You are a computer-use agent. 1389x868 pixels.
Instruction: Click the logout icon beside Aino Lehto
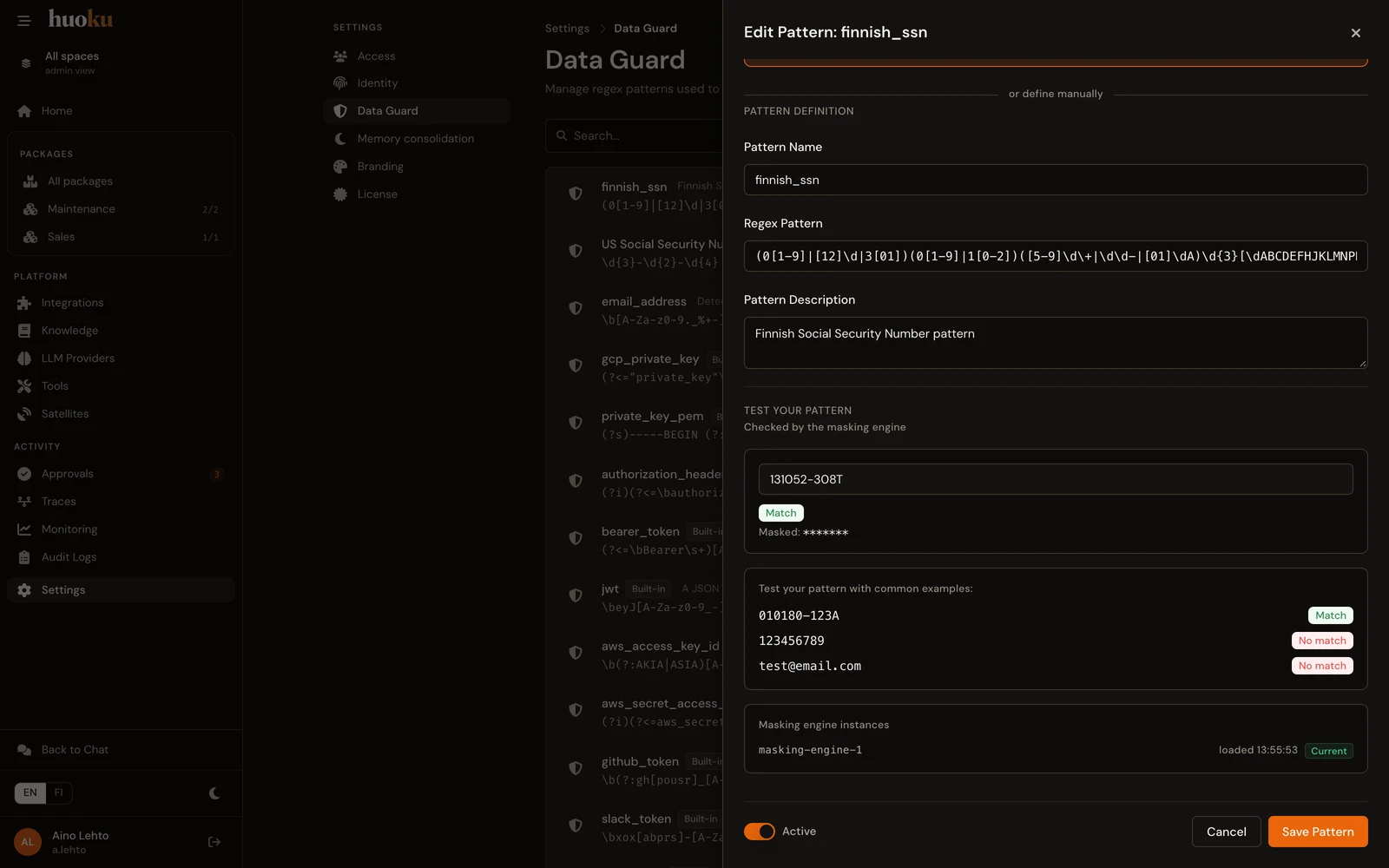click(214, 842)
